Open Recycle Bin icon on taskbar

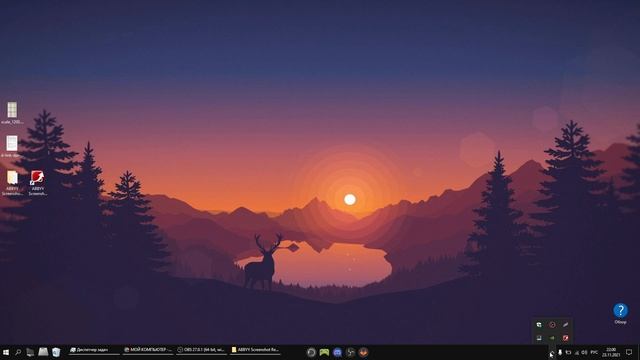(x=56, y=352)
